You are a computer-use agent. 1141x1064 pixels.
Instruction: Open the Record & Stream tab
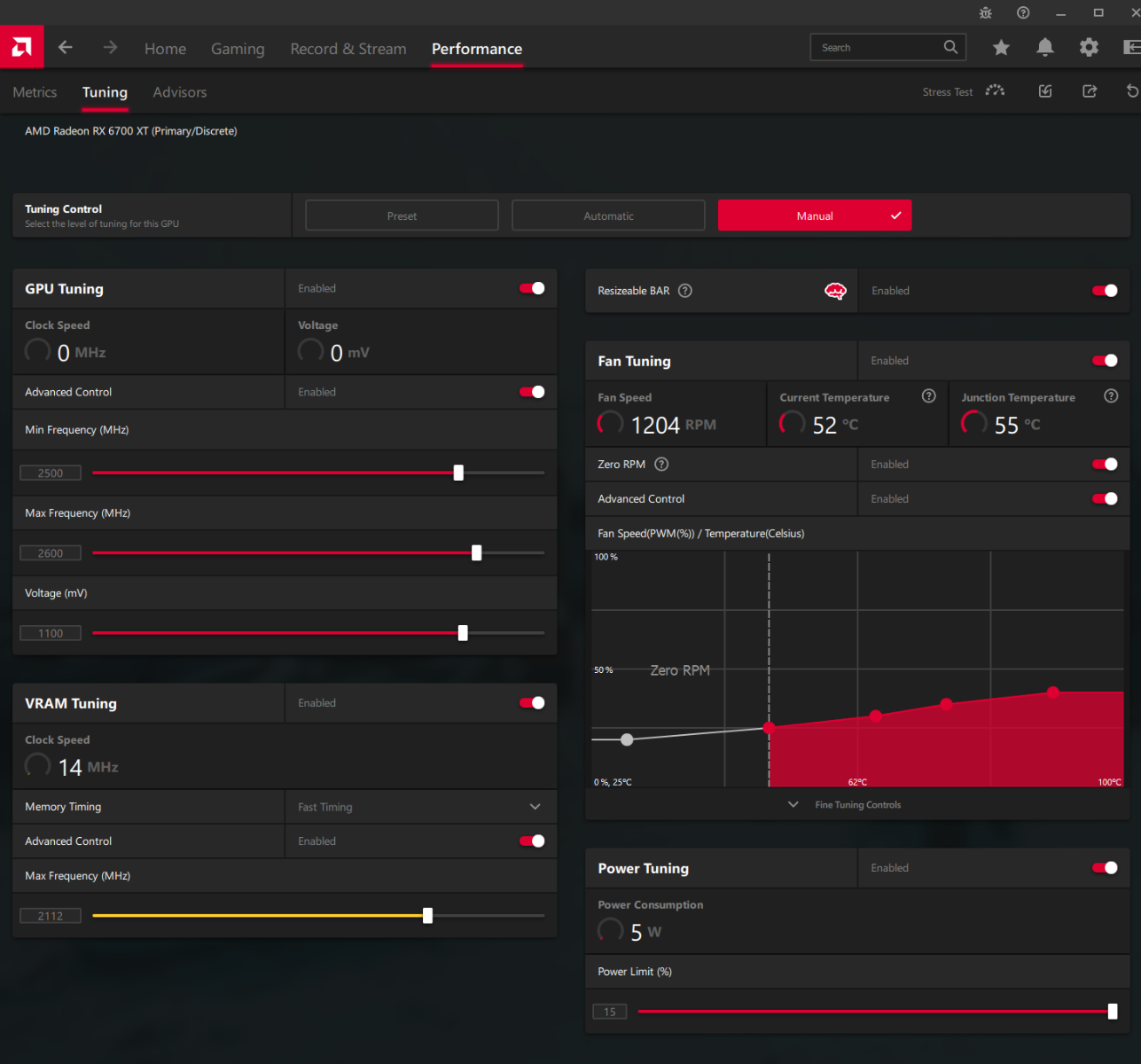point(348,49)
